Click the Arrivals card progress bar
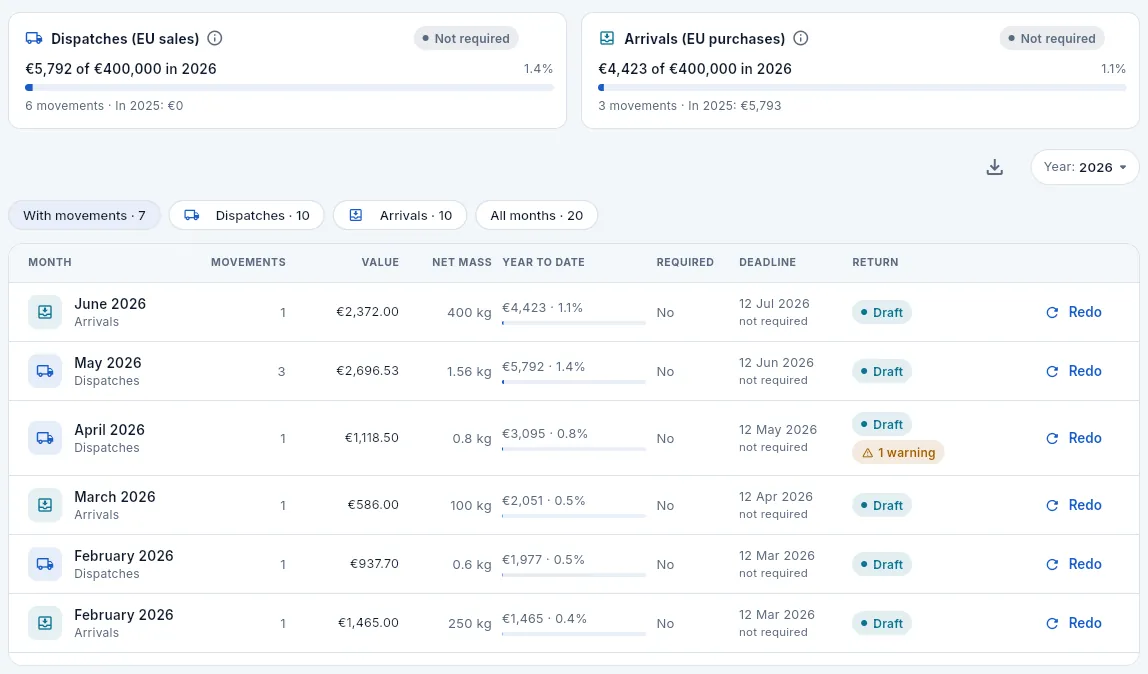Screen dimensions: 1148x674 pos(862,88)
